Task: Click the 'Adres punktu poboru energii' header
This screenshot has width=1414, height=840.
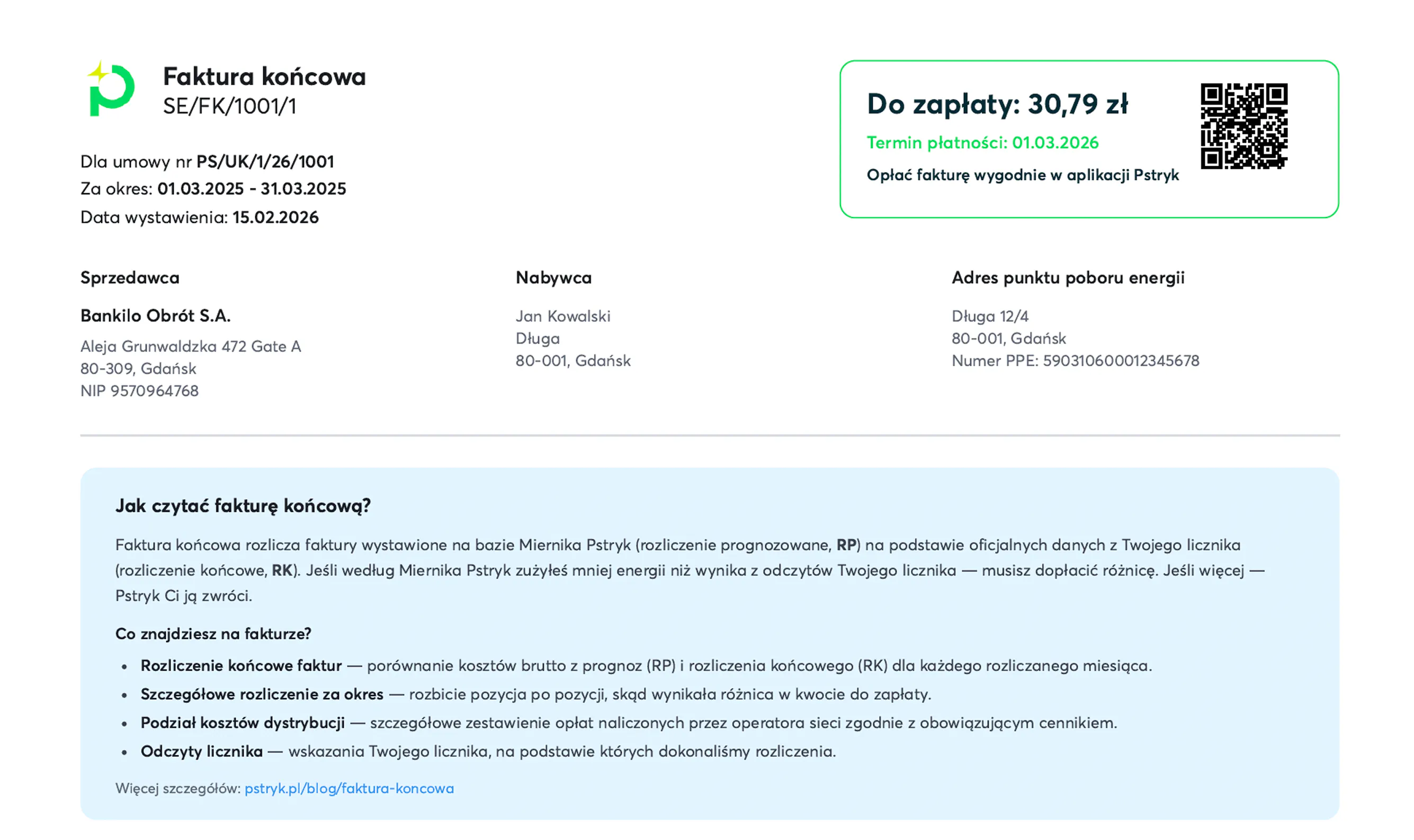Action: (x=1068, y=278)
